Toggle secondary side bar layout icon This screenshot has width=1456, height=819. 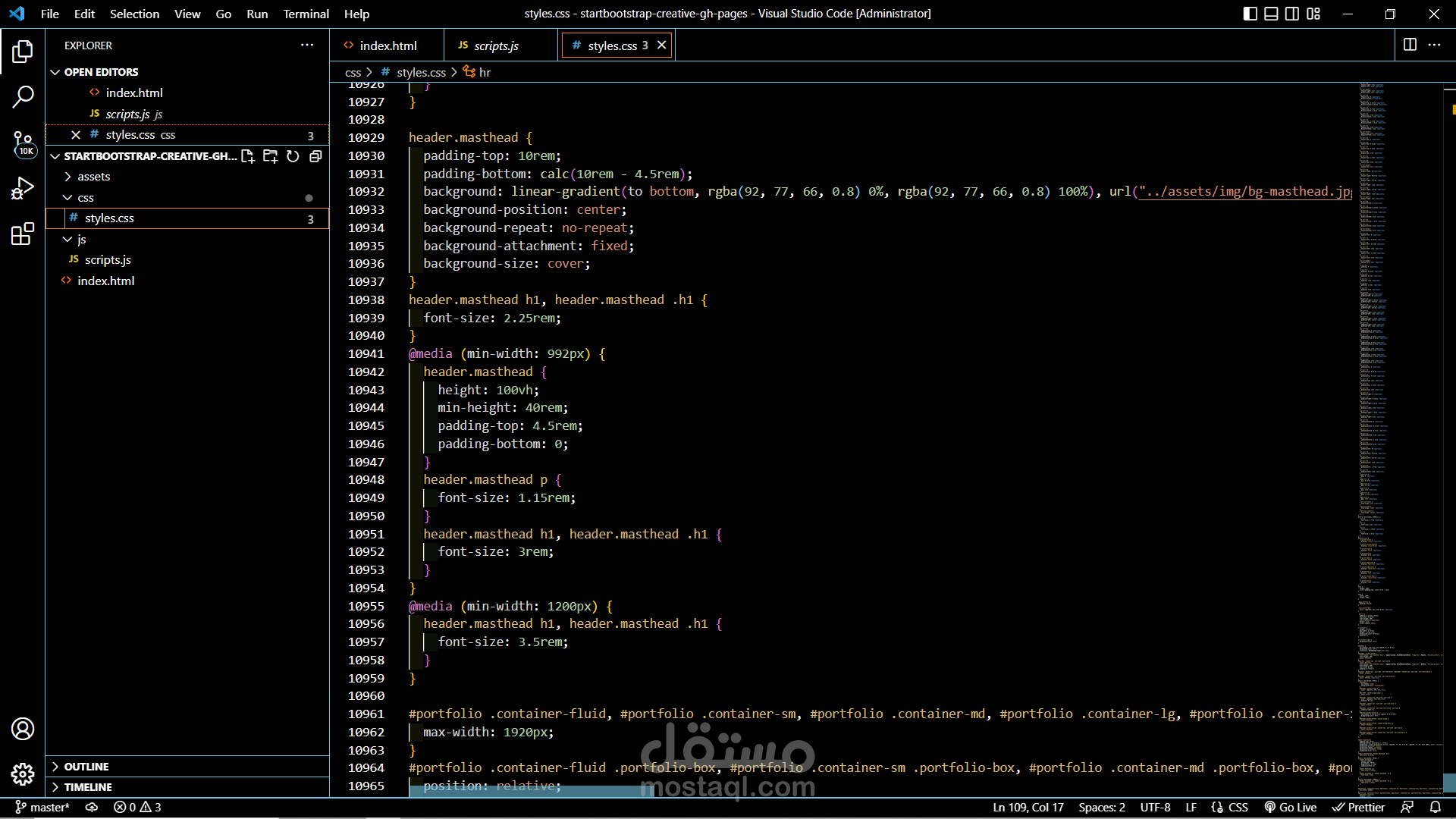(1292, 14)
